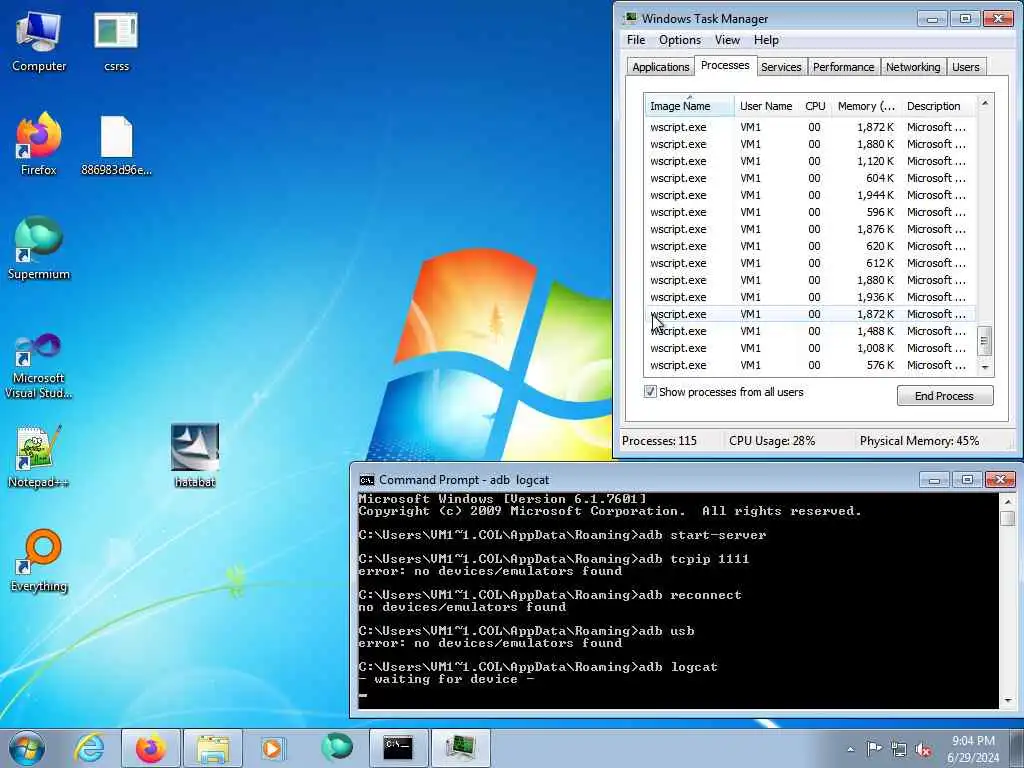Click process list scrollbar down arrow
The image size is (1024, 768).
(985, 368)
